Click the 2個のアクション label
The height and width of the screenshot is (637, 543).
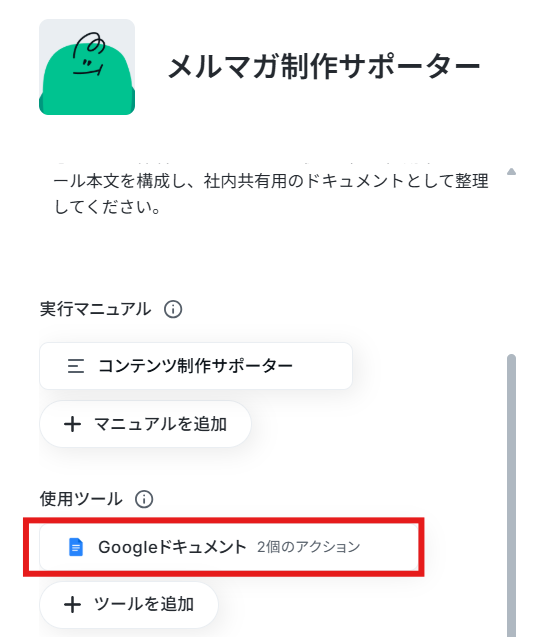coord(309,547)
